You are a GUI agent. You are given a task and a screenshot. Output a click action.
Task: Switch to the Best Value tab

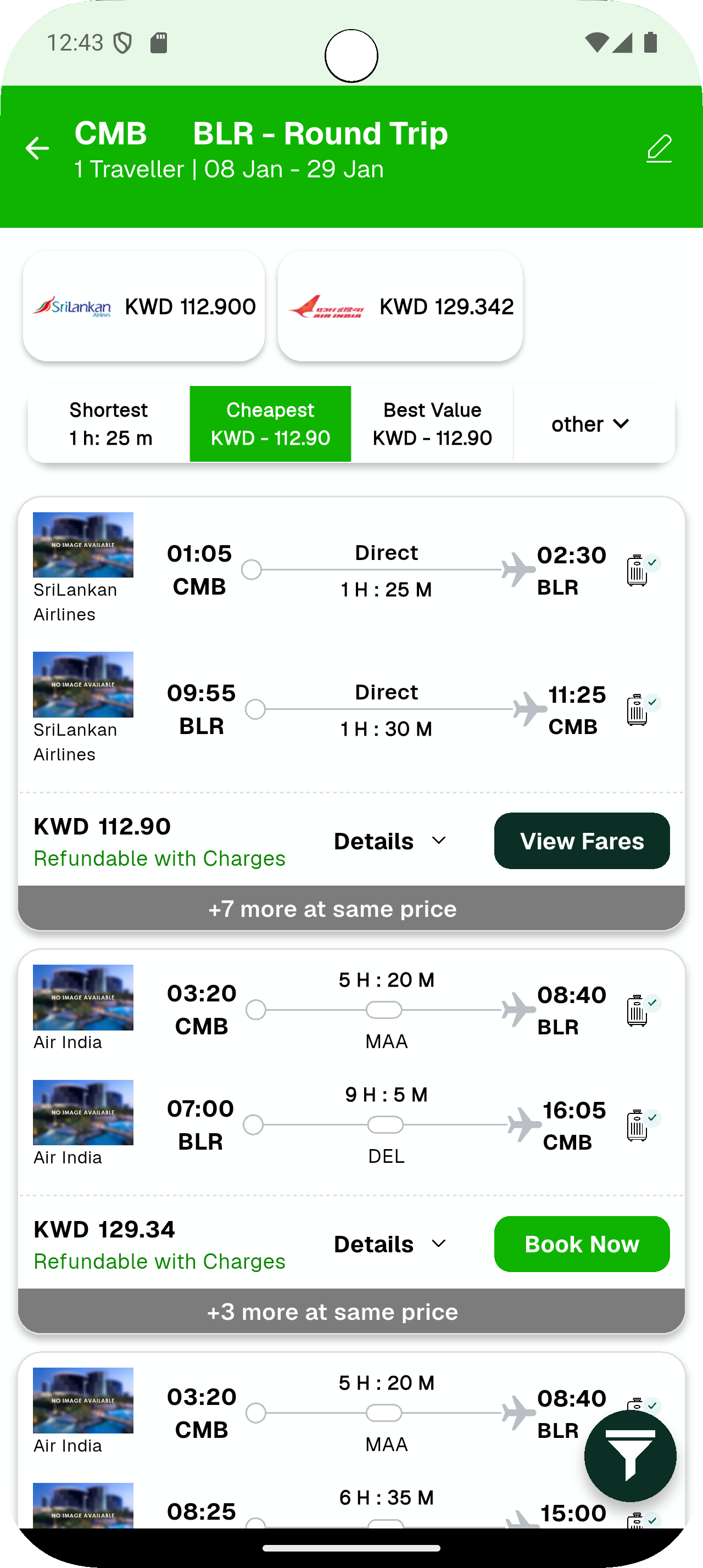(432, 424)
